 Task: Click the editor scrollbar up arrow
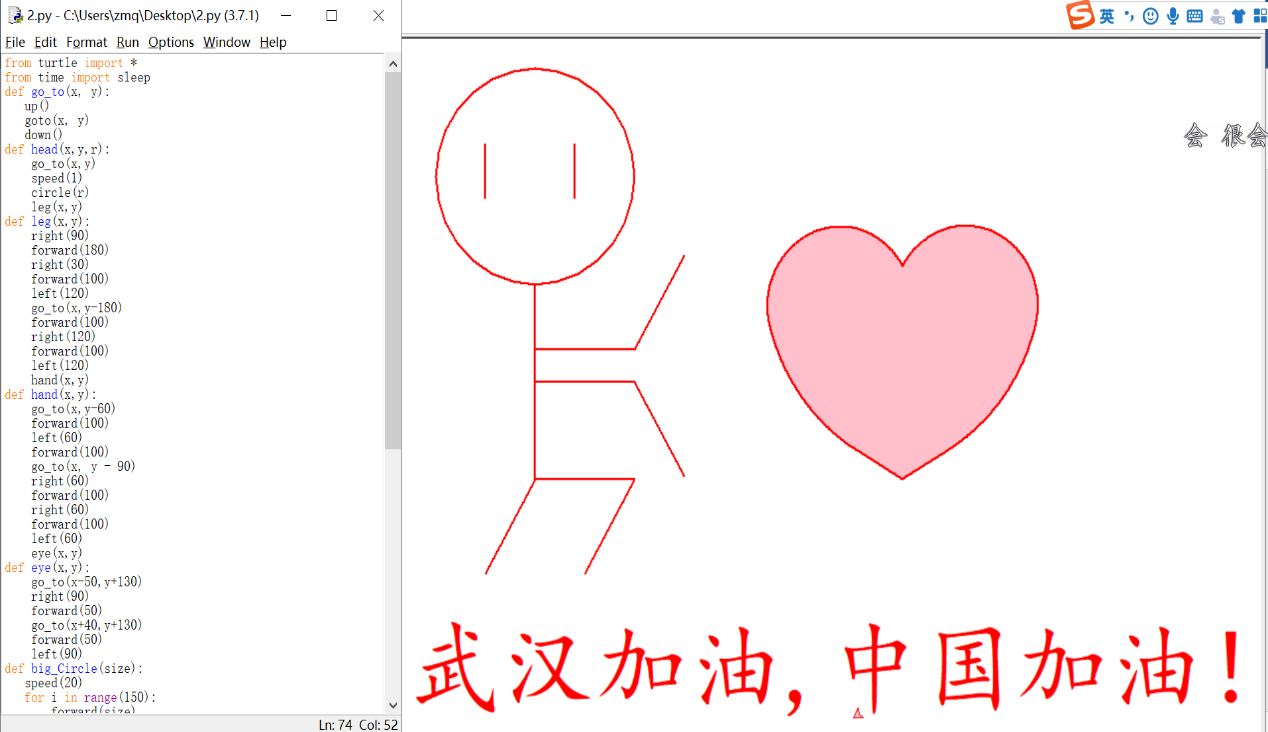393,64
